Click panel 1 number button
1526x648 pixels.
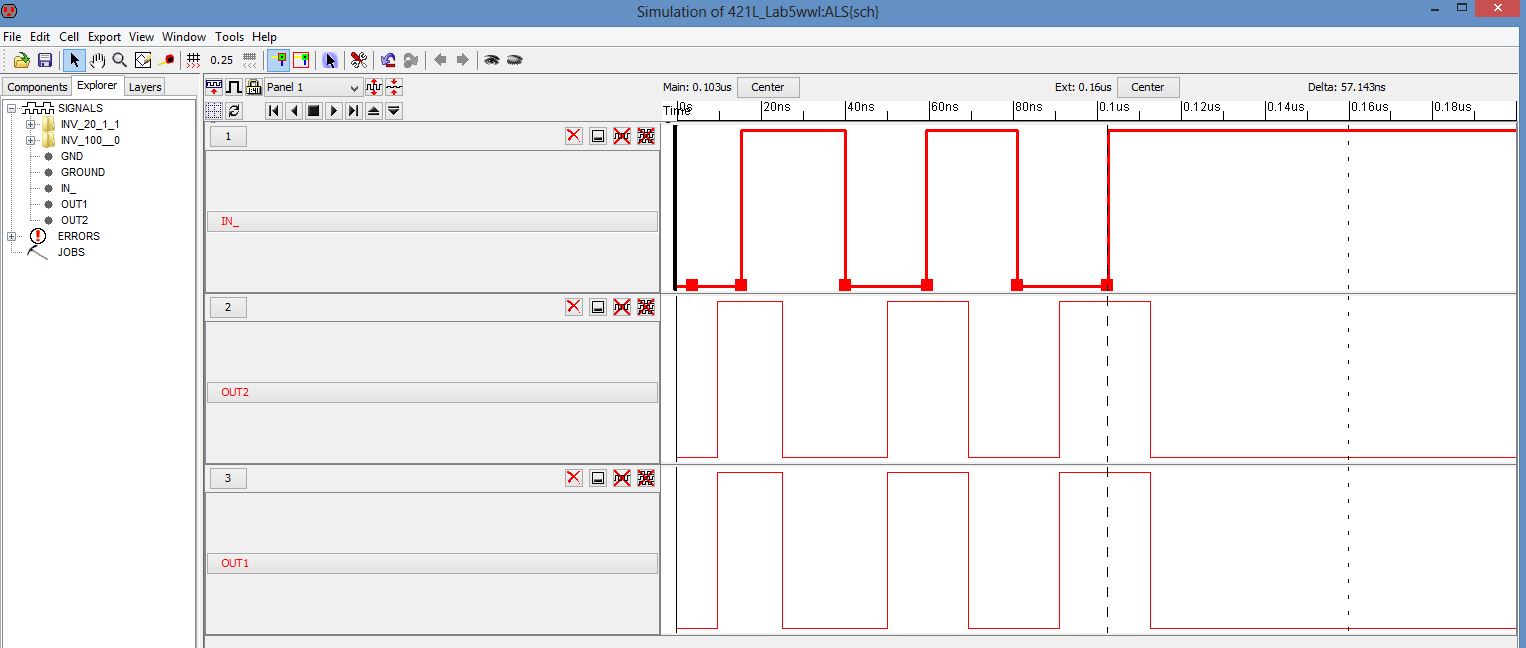tap(228, 136)
